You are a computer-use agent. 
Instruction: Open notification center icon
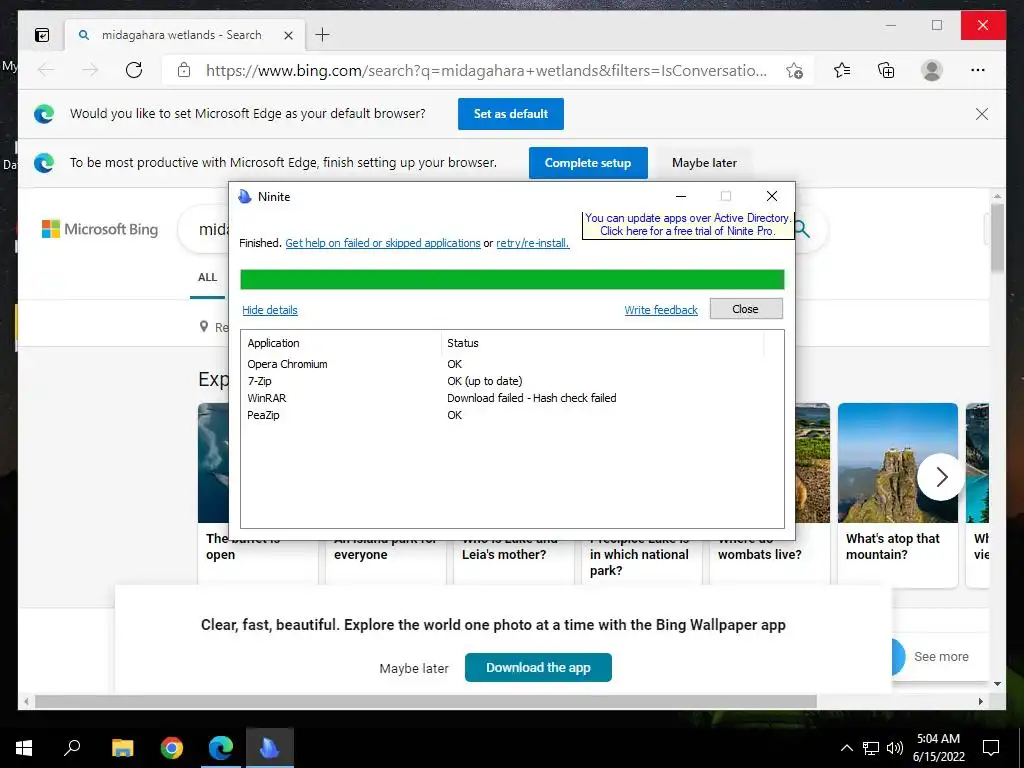pos(991,748)
